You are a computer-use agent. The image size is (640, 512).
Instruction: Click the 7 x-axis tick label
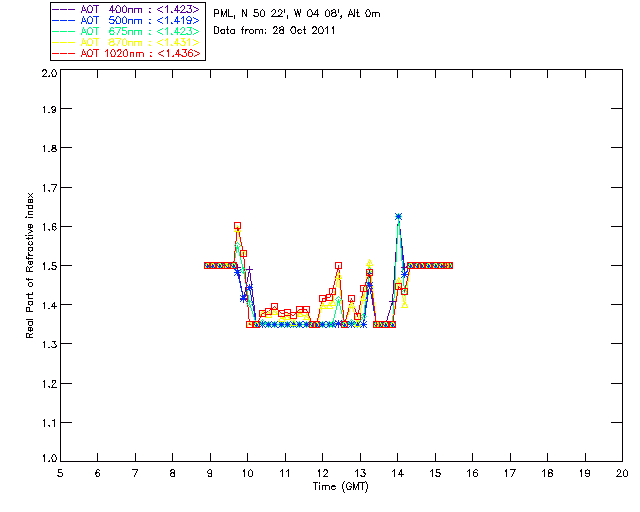(135, 473)
